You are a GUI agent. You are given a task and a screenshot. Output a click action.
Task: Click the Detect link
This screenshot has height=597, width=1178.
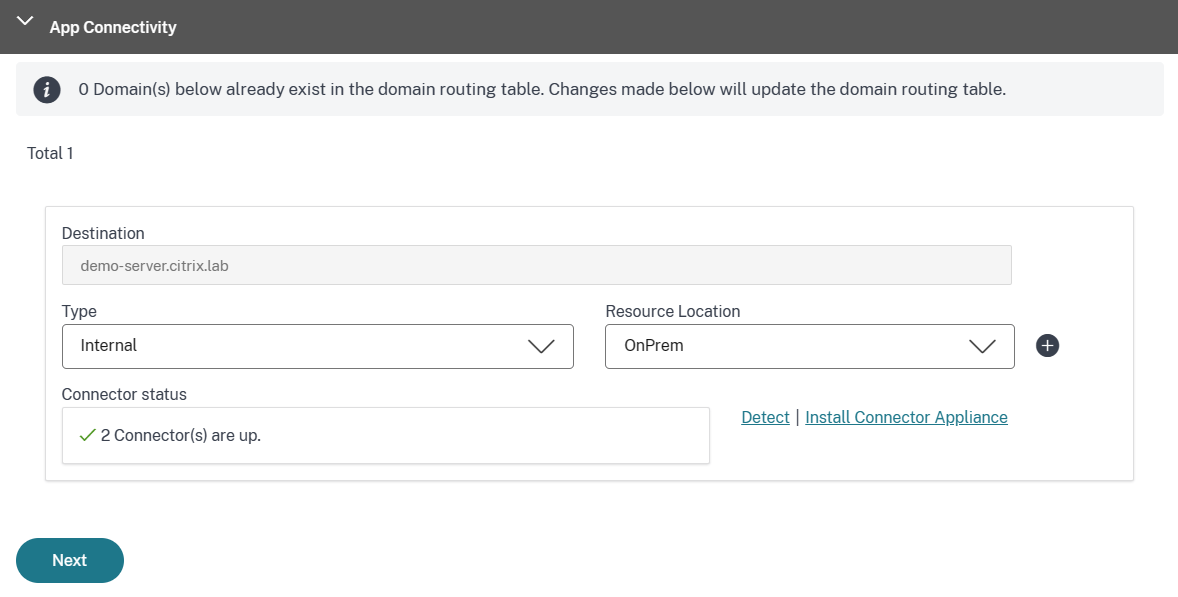pyautogui.click(x=765, y=417)
